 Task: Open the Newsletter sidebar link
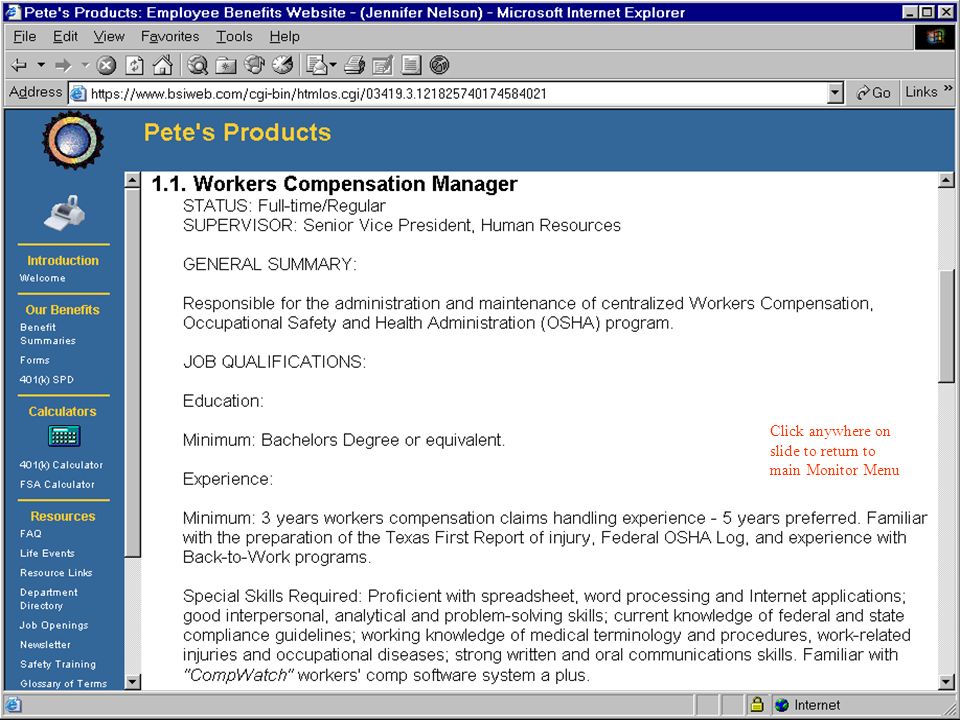[x=45, y=645]
